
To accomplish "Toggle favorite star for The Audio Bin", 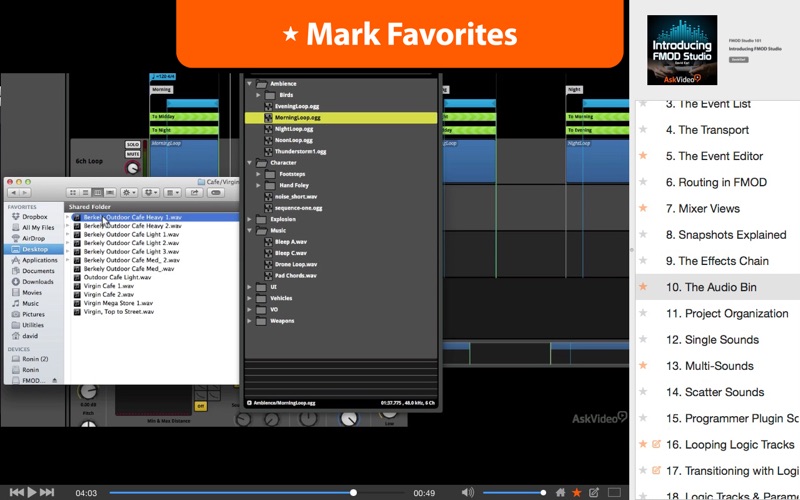I will click(x=643, y=287).
